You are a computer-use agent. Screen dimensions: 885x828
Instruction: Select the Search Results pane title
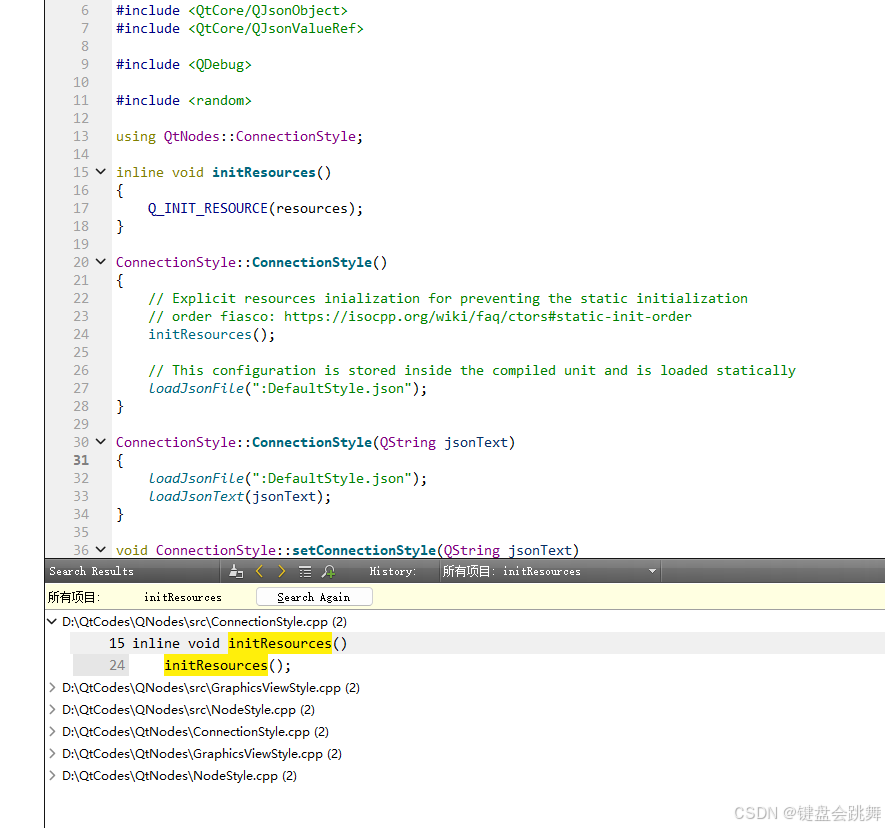click(91, 571)
